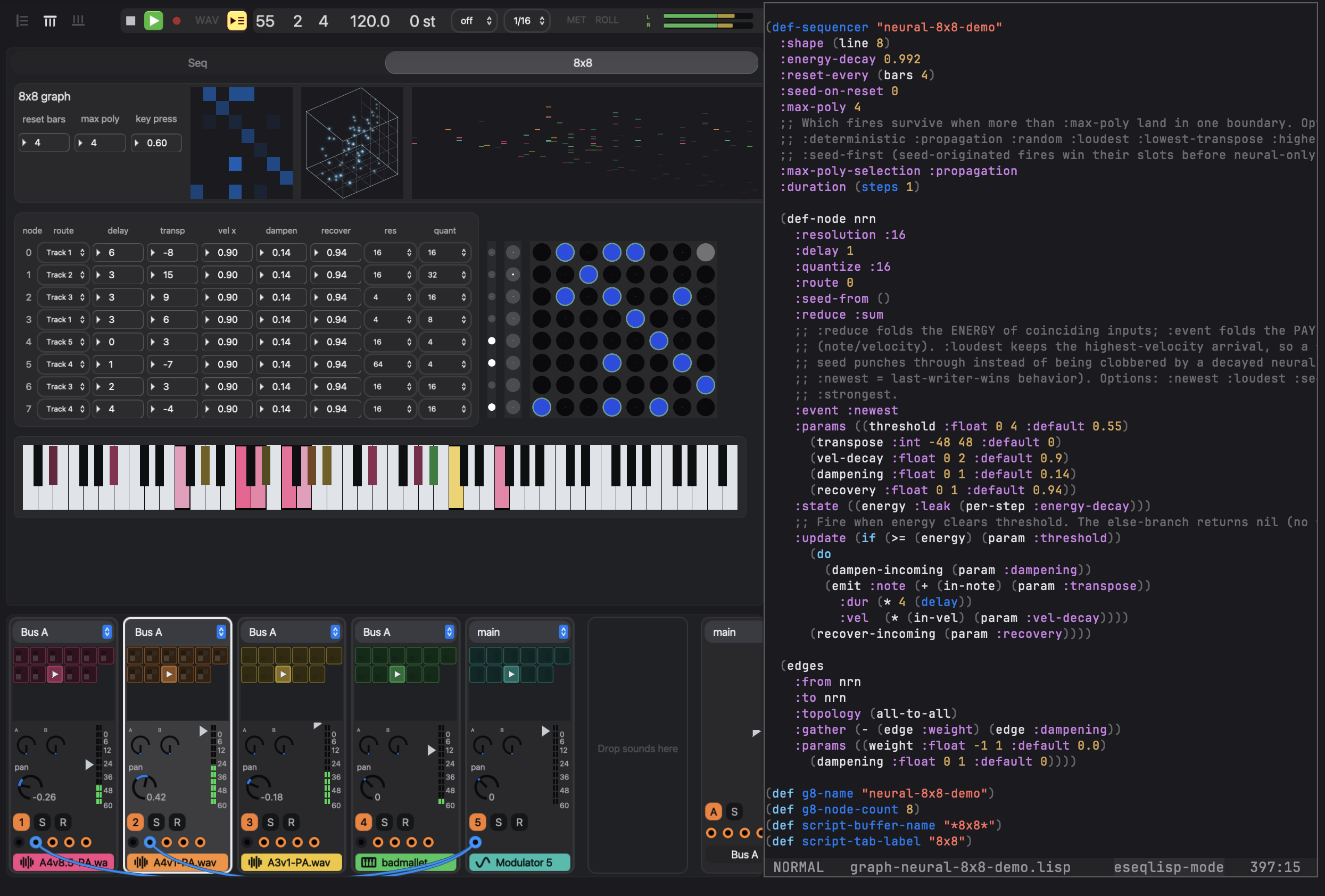Click node 0 delay stepper arrow

click(x=98, y=253)
